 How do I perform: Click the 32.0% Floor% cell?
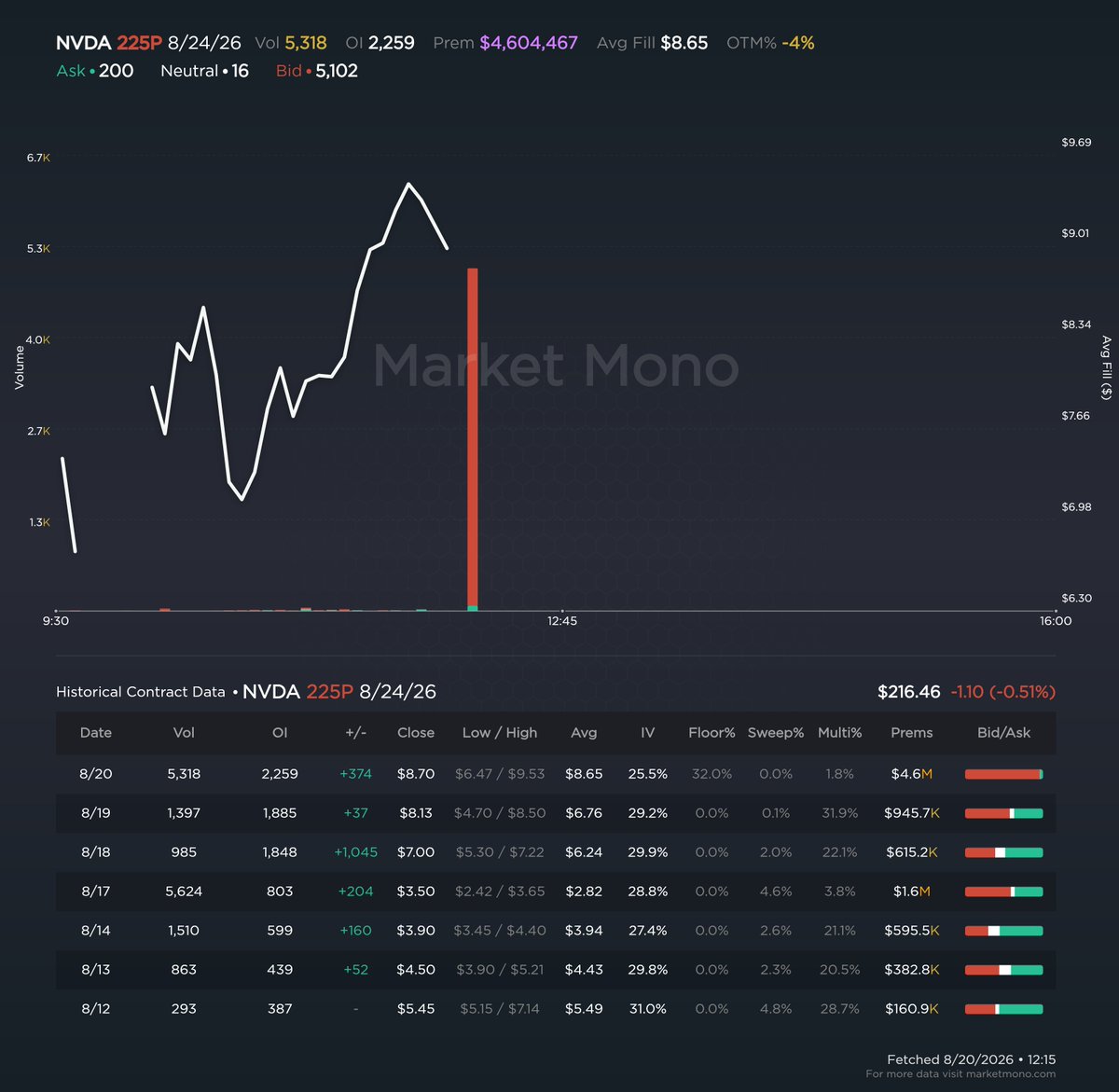711,774
